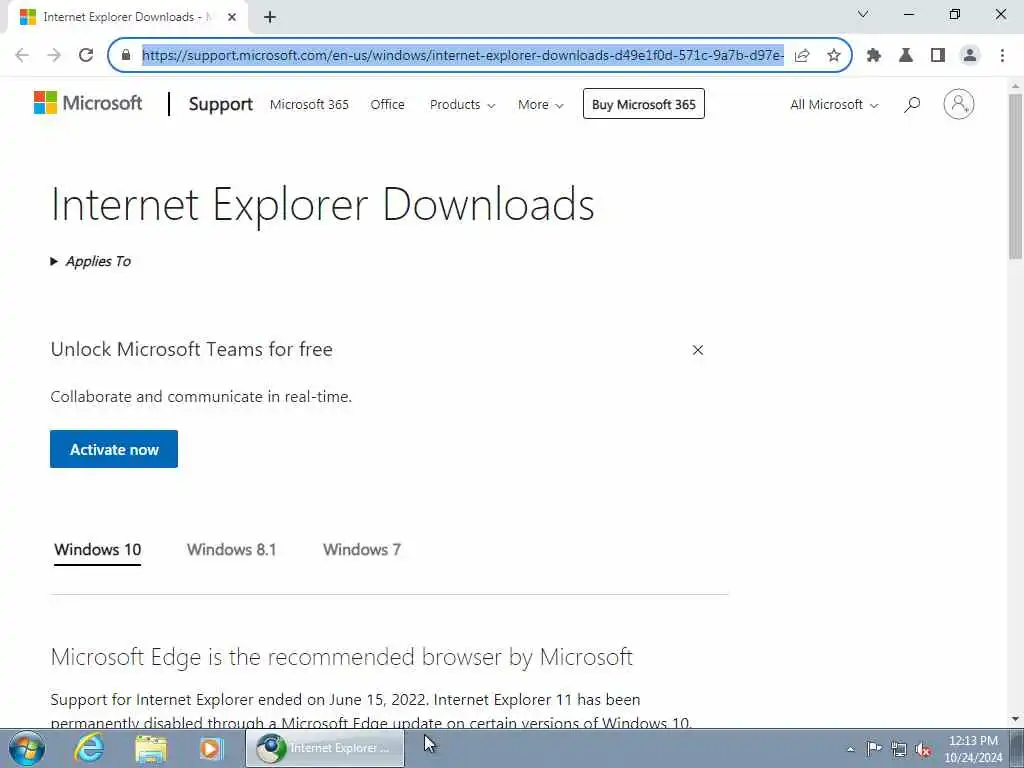Go back to the previous page

(x=22, y=55)
